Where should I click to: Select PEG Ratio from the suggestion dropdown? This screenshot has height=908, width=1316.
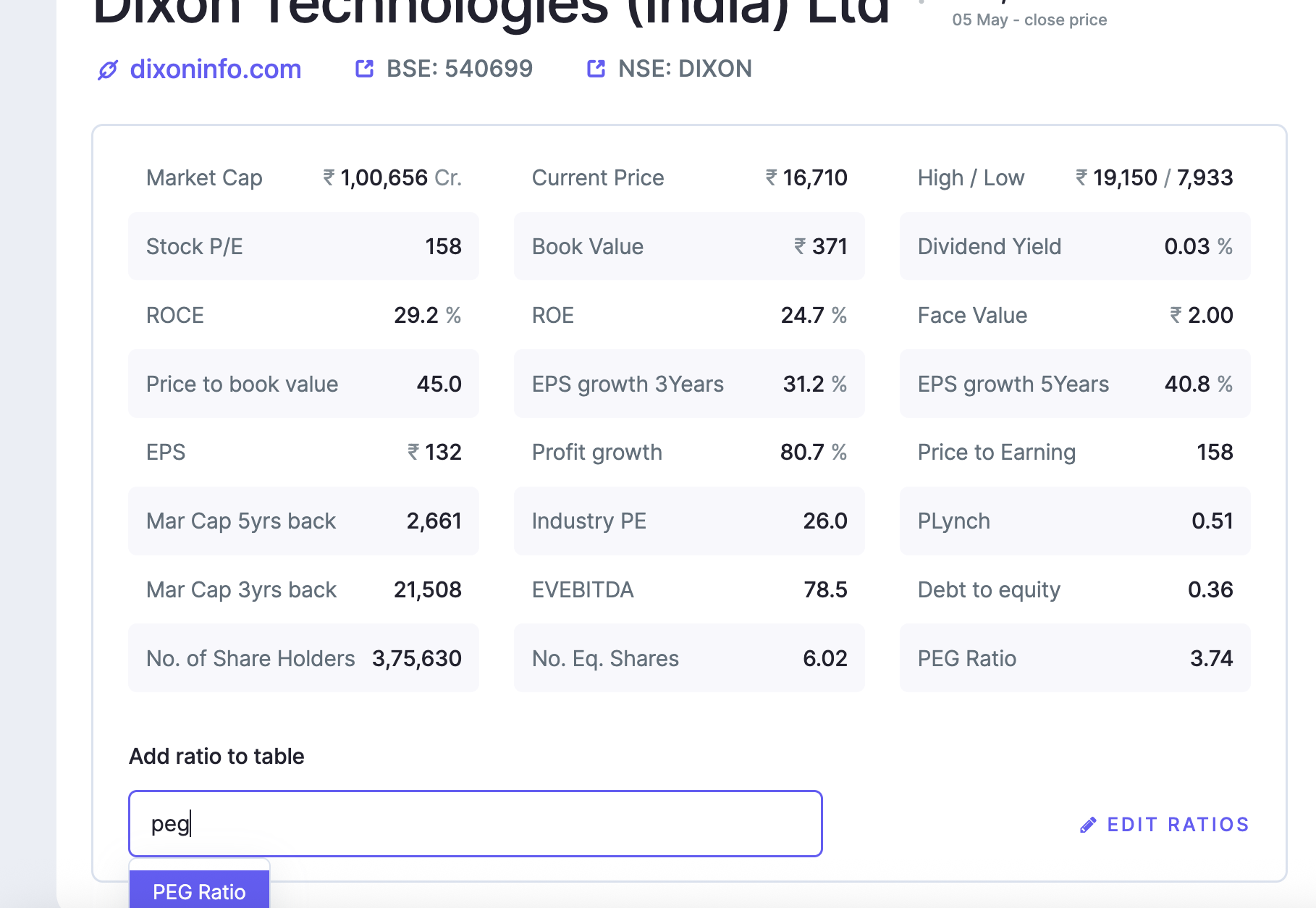tap(199, 891)
